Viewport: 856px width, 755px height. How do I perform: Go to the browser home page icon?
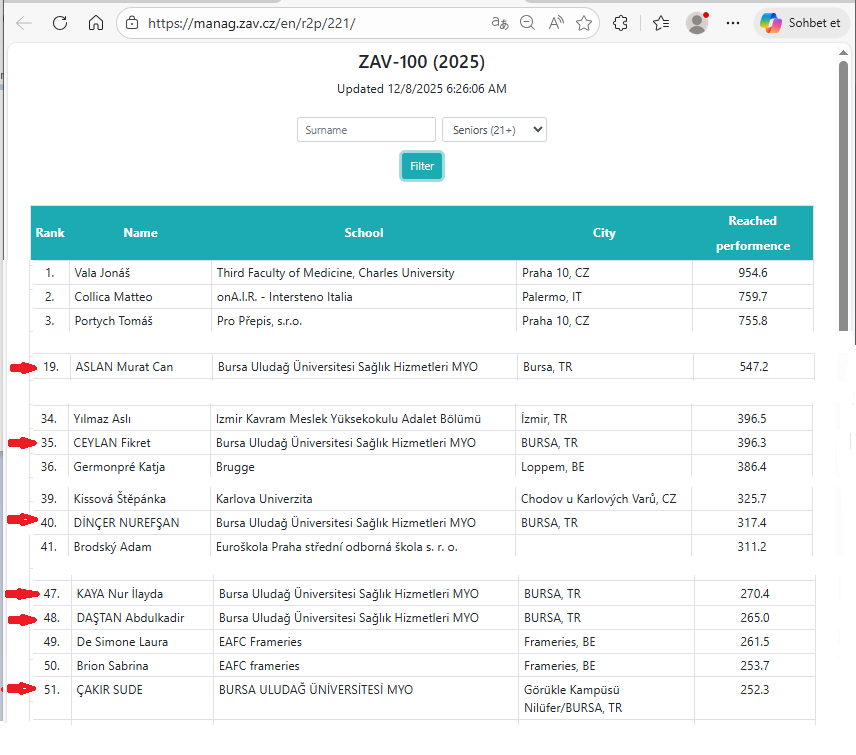point(96,23)
